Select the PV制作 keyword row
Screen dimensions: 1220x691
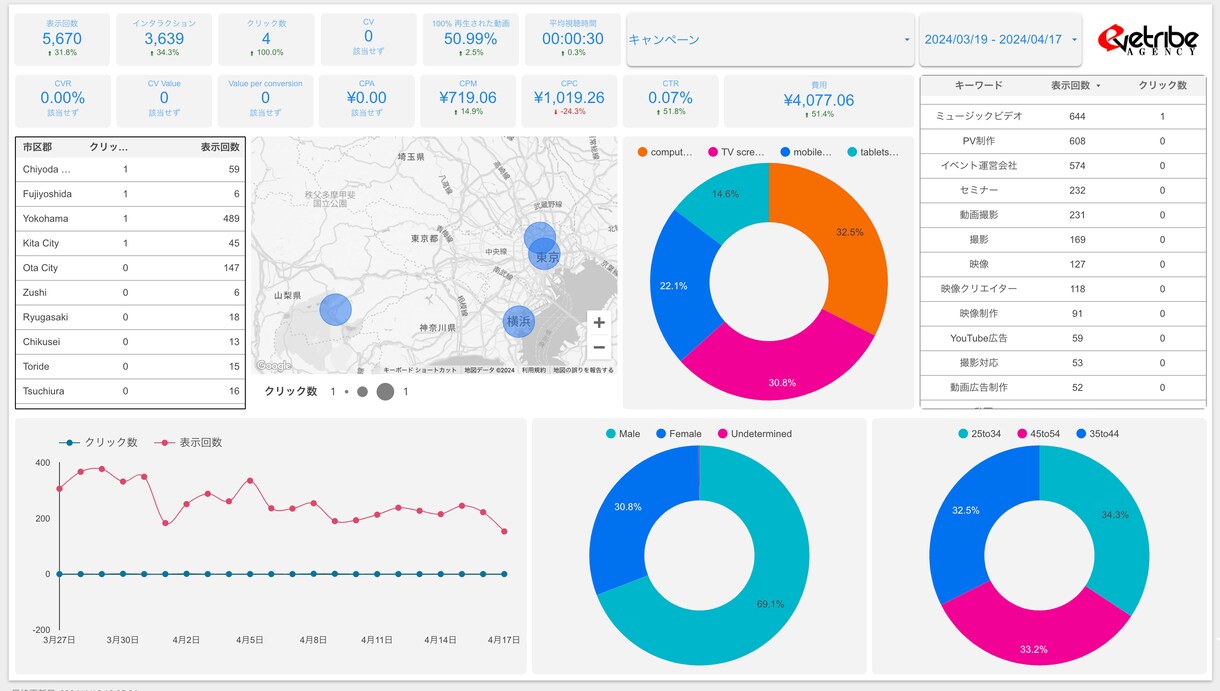click(x=1063, y=141)
